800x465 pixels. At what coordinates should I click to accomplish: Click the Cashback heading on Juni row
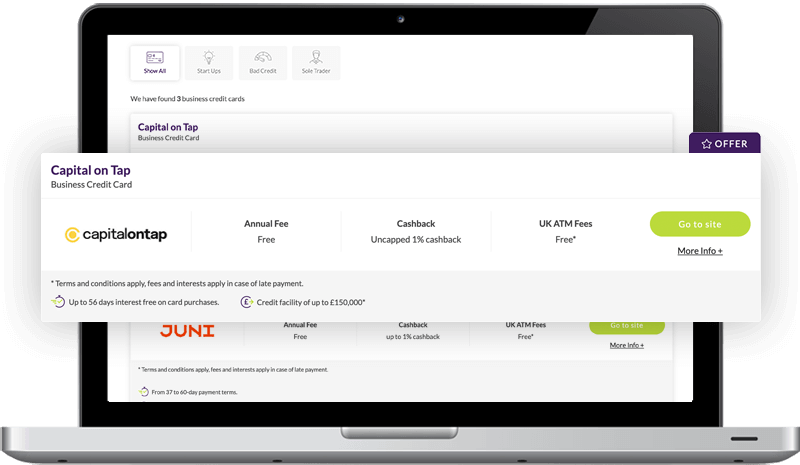click(x=413, y=325)
